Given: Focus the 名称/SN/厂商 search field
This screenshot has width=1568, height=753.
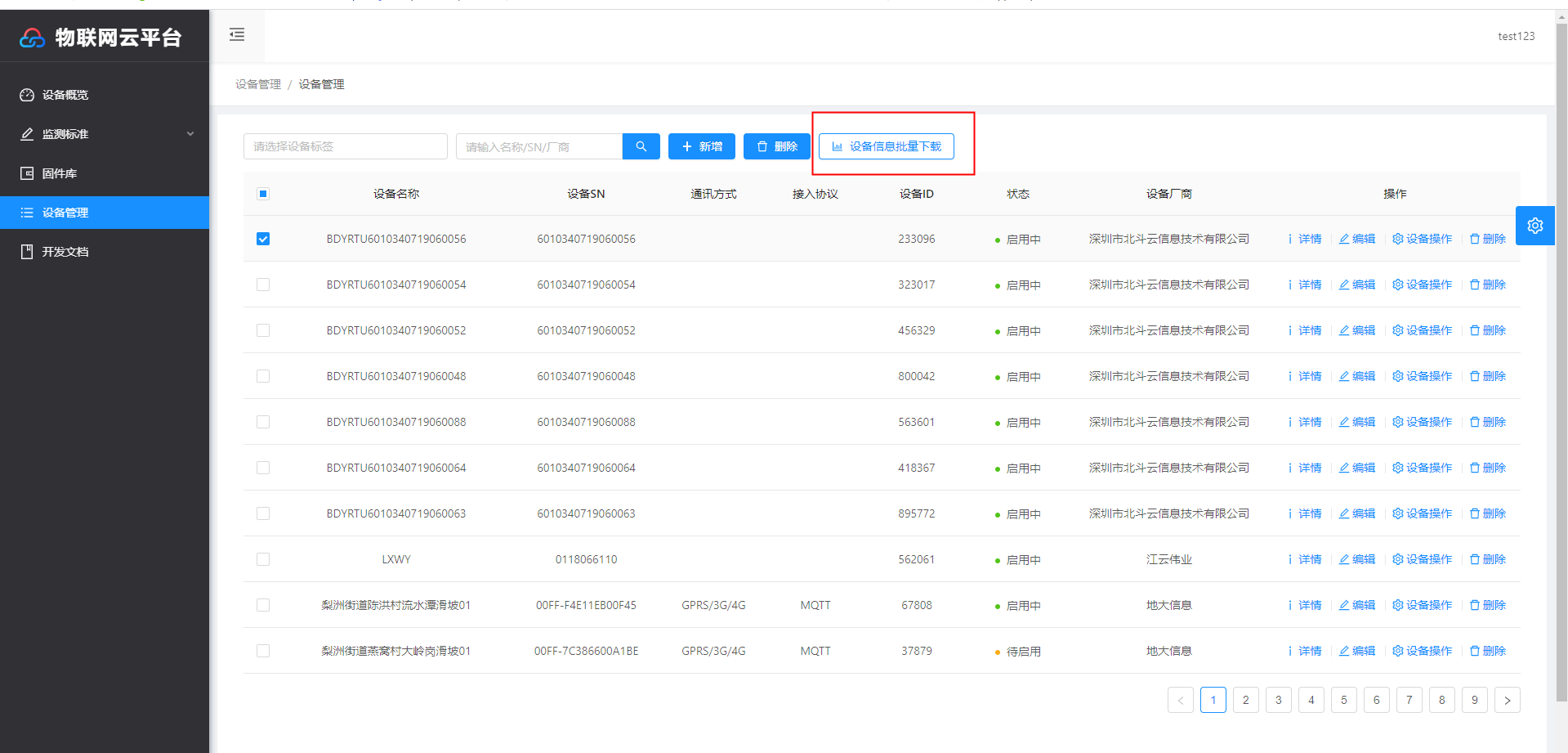Looking at the screenshot, I should 539,146.
